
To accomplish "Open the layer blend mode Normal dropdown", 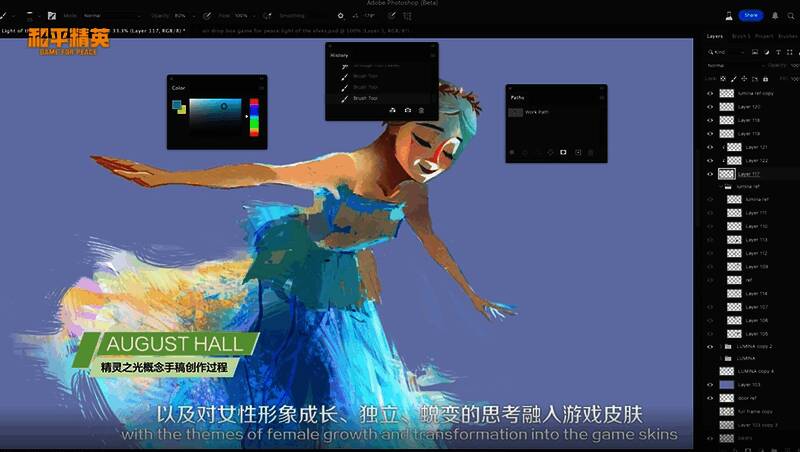I will pos(735,65).
